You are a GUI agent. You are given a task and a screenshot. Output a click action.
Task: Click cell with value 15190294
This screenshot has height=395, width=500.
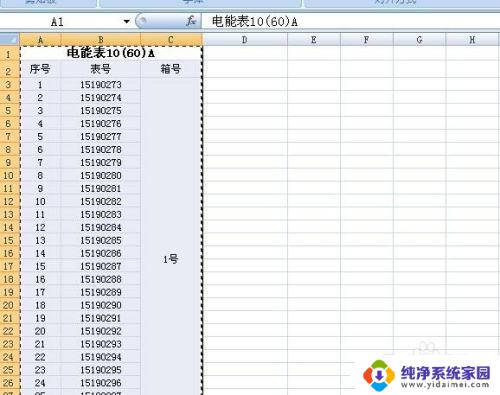pos(101,357)
